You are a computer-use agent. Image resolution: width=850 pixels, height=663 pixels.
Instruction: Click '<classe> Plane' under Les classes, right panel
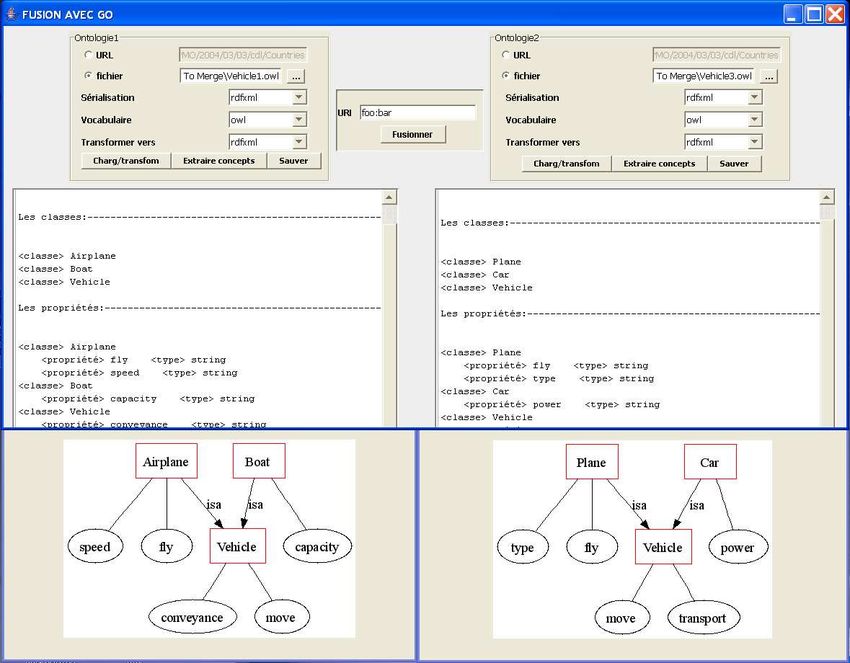[x=481, y=262]
